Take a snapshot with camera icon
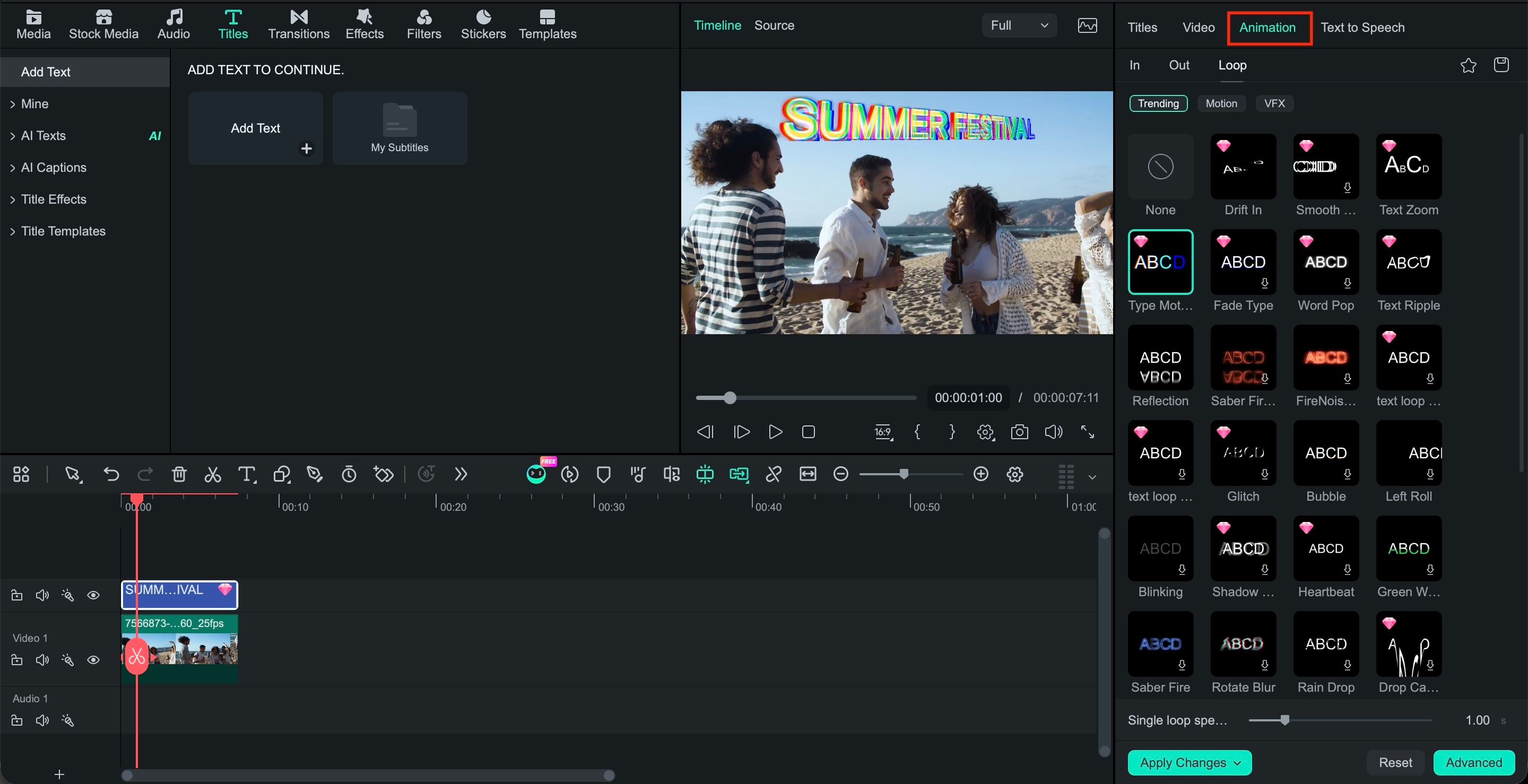1528x784 pixels. tap(1019, 432)
